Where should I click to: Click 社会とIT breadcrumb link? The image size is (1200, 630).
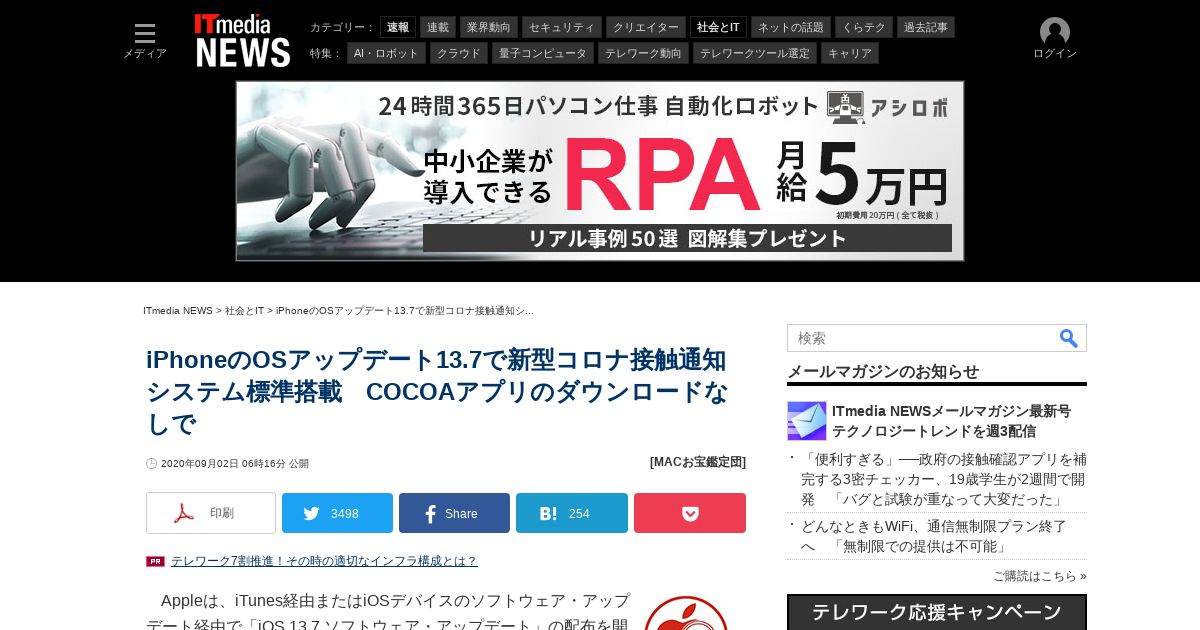pyautogui.click(x=244, y=311)
